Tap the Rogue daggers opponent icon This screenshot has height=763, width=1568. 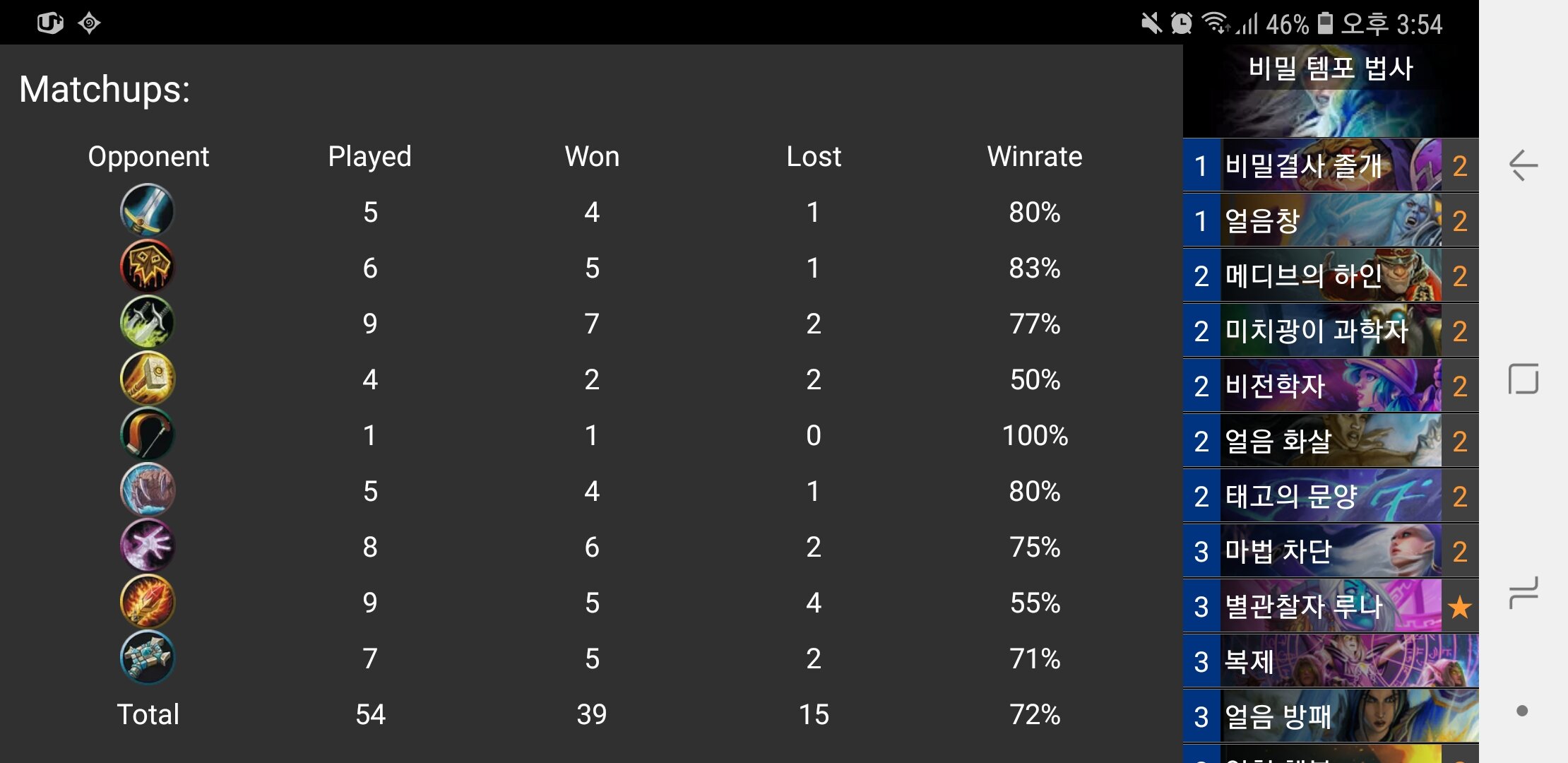point(147,322)
